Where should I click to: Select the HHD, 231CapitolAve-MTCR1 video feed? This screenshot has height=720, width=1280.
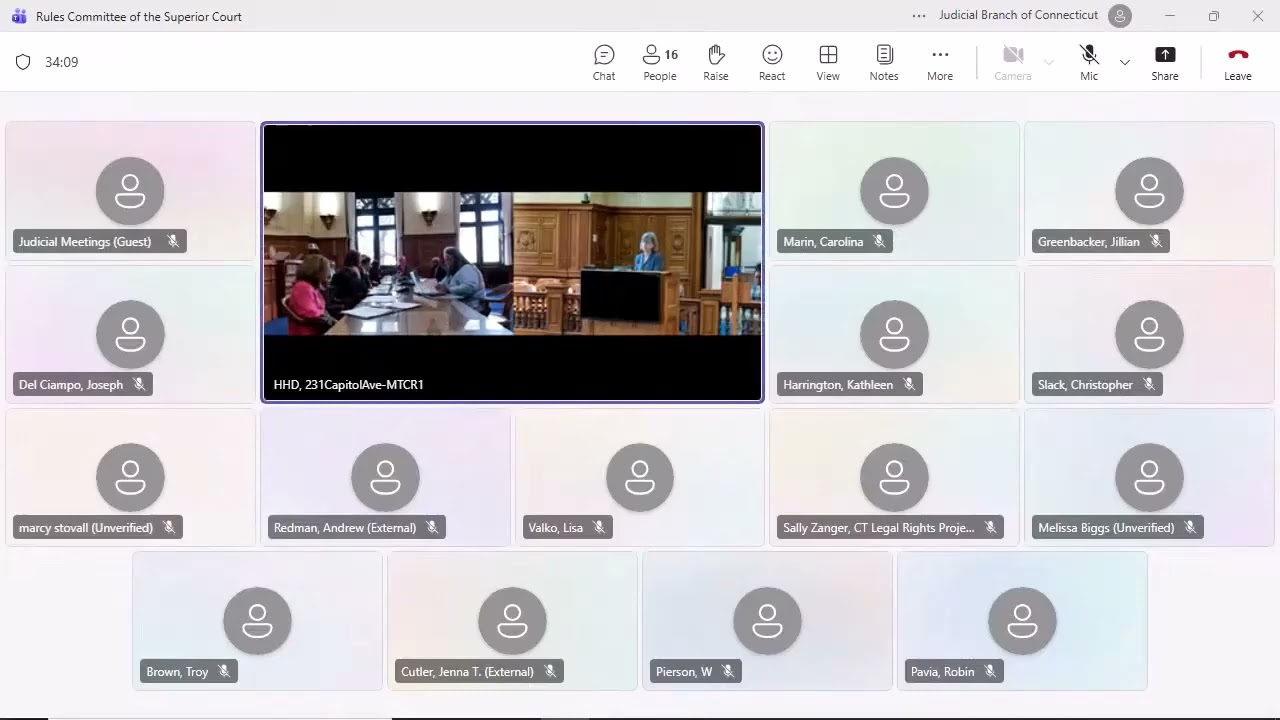512,263
